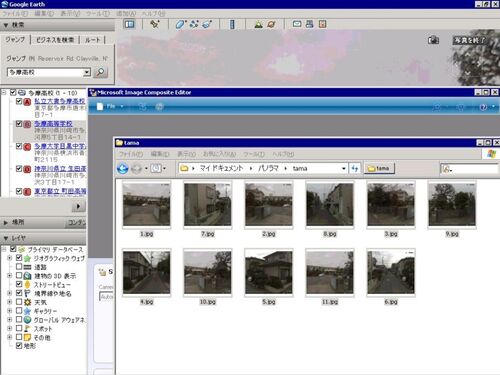Click the email envelope toolbar icon

[297, 24]
